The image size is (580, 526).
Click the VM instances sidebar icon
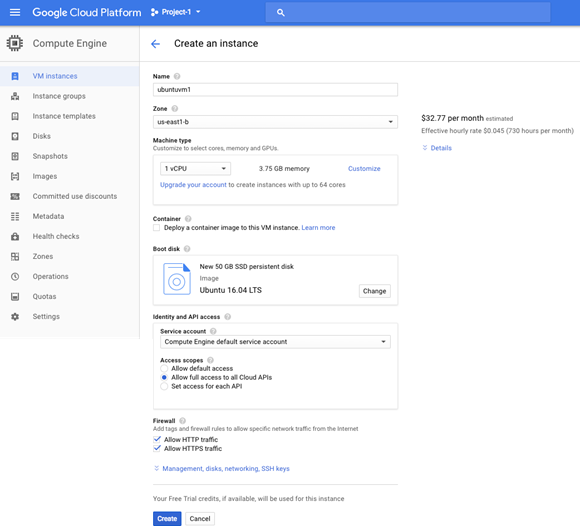[x=15, y=76]
